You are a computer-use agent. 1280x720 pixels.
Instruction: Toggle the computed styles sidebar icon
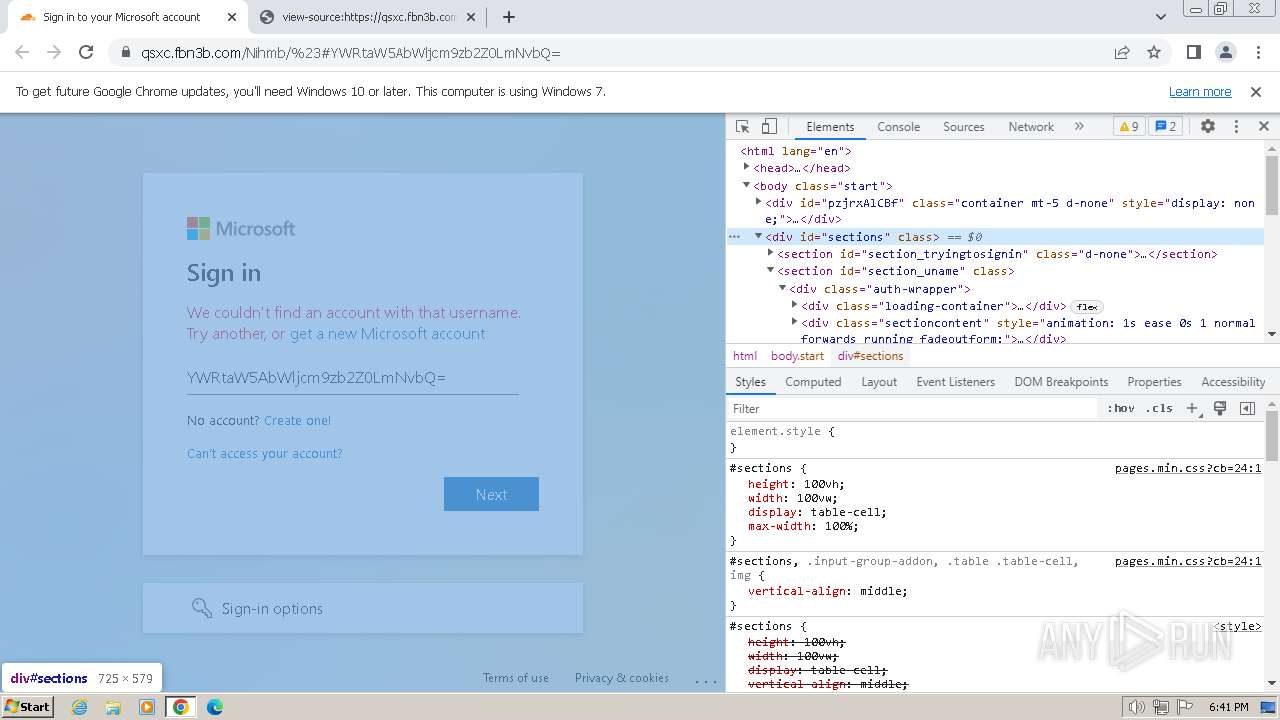[x=1247, y=408]
